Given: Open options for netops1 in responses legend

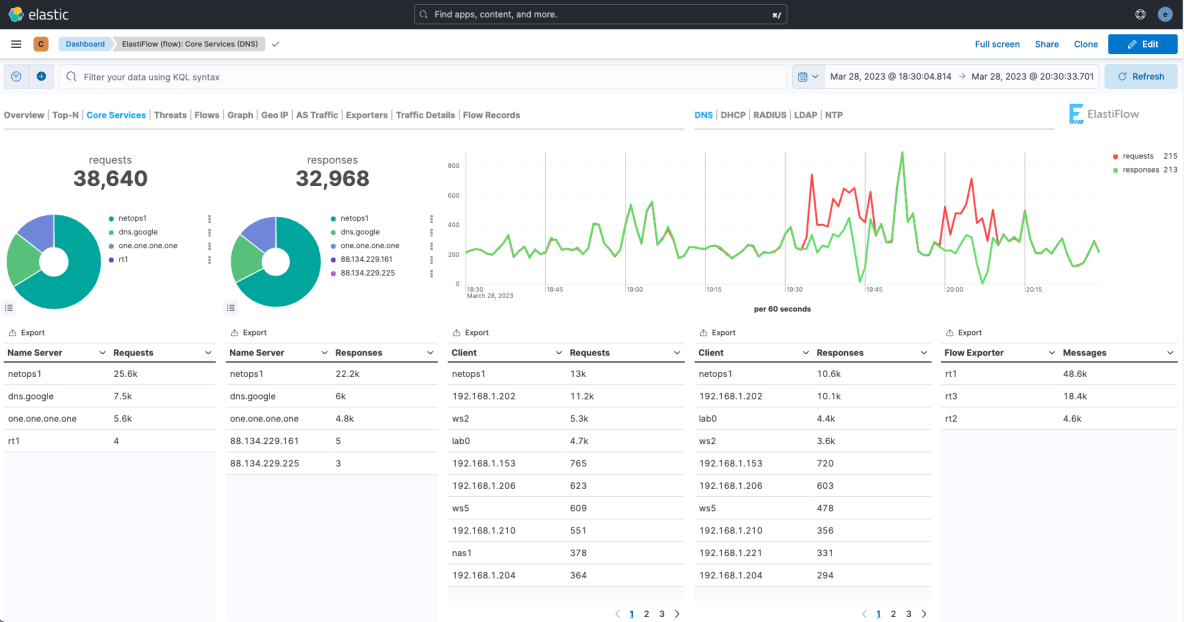Looking at the screenshot, I should (431, 219).
